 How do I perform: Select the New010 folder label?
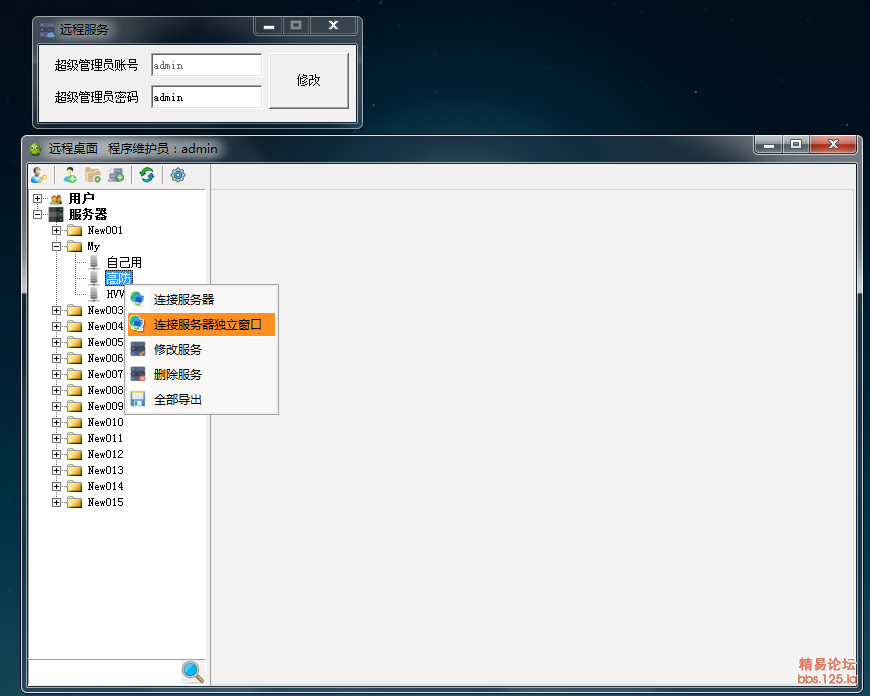click(105, 422)
